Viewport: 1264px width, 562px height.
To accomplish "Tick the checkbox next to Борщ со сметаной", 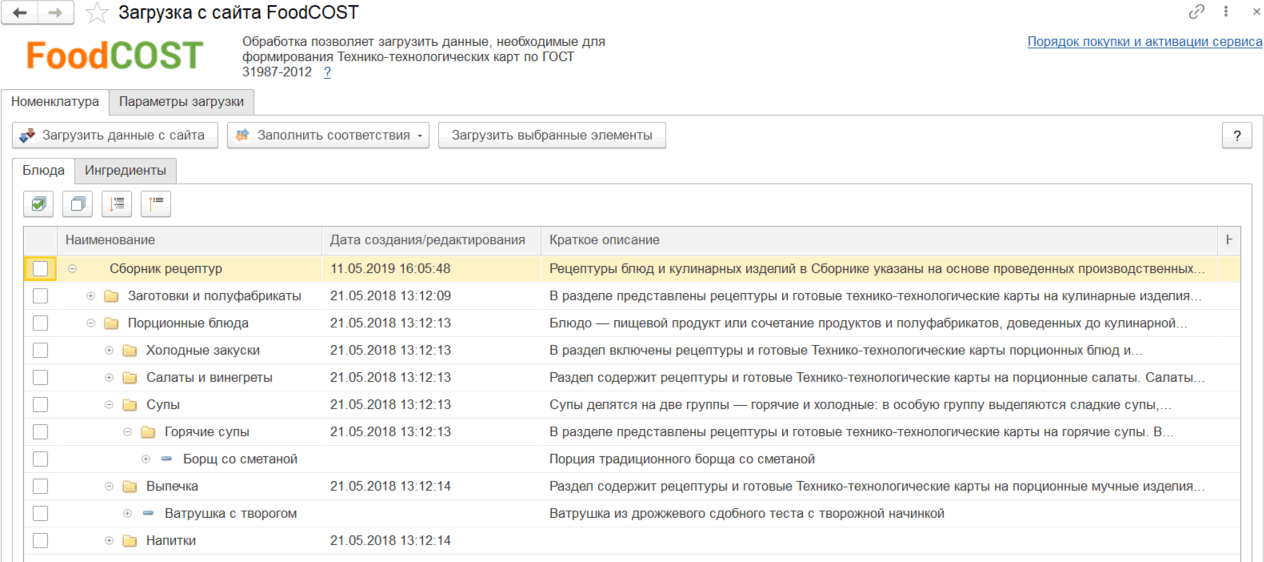I will 40,459.
